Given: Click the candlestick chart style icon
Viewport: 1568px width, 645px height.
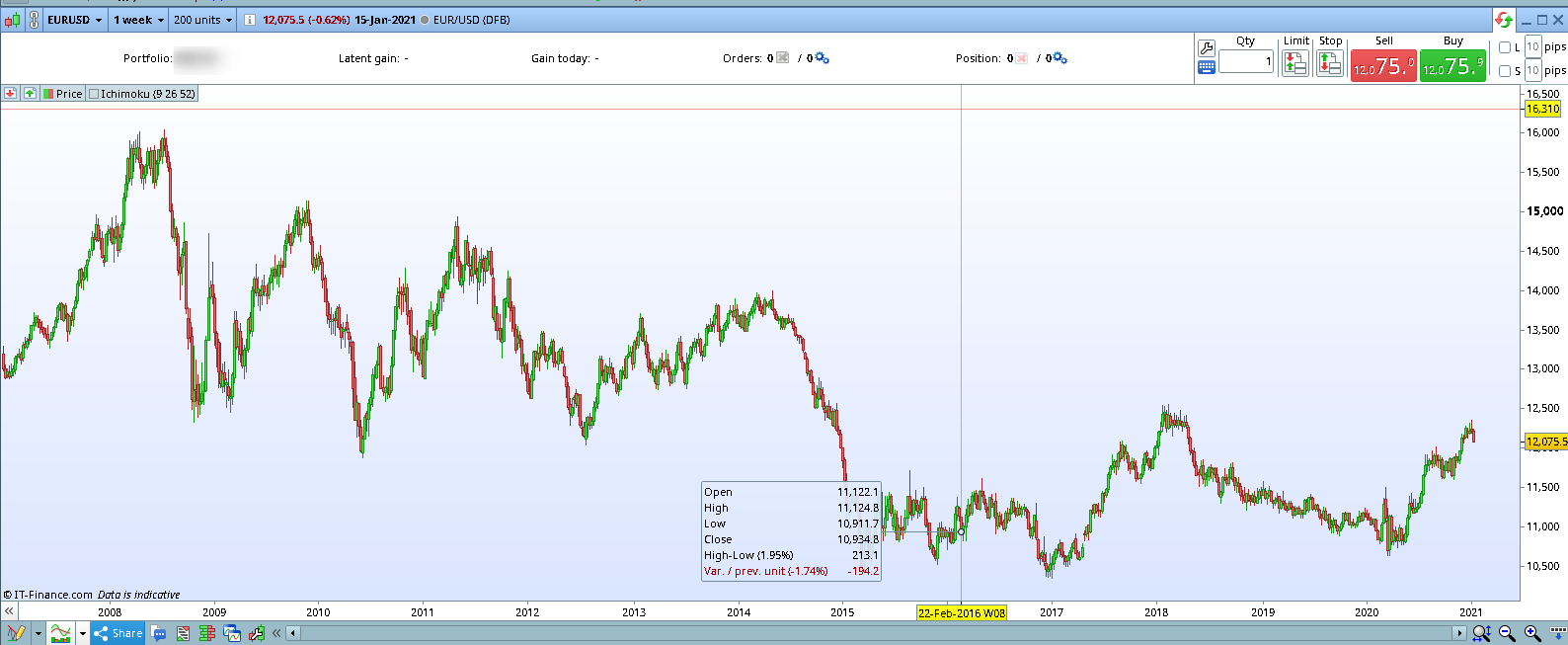Looking at the screenshot, I should [13, 20].
